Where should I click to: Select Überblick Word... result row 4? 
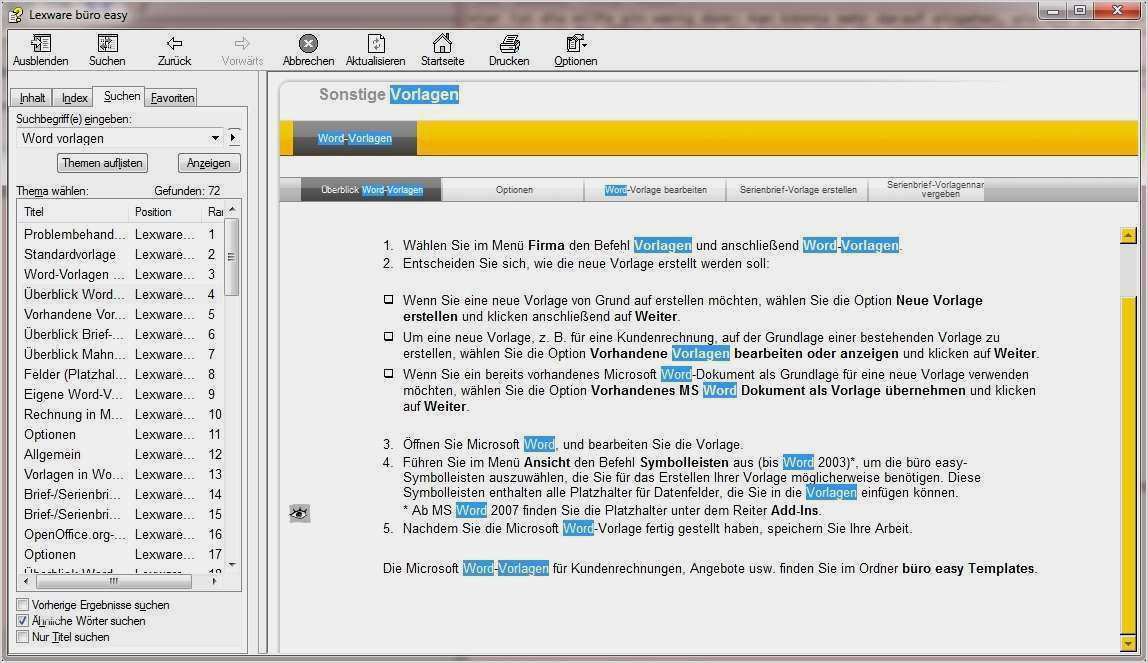[122, 294]
